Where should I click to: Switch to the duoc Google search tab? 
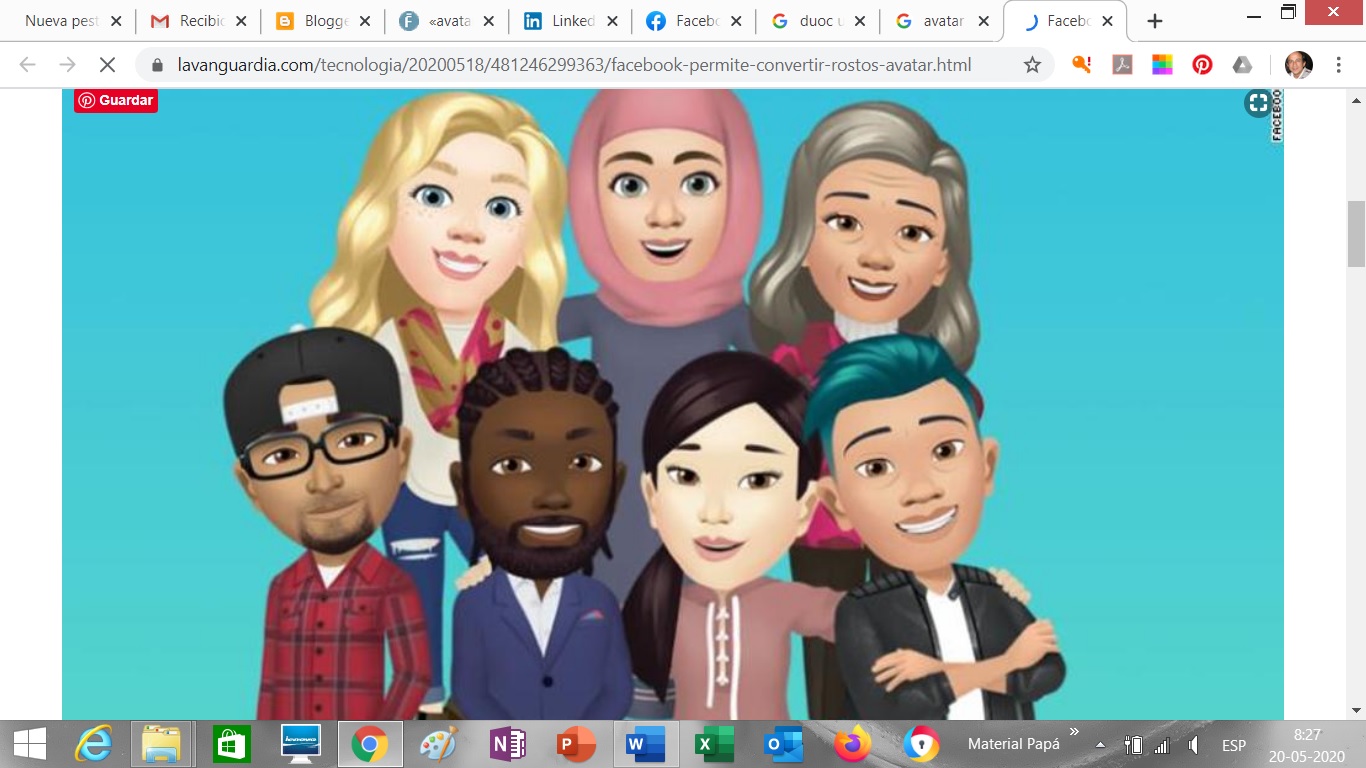(807, 21)
